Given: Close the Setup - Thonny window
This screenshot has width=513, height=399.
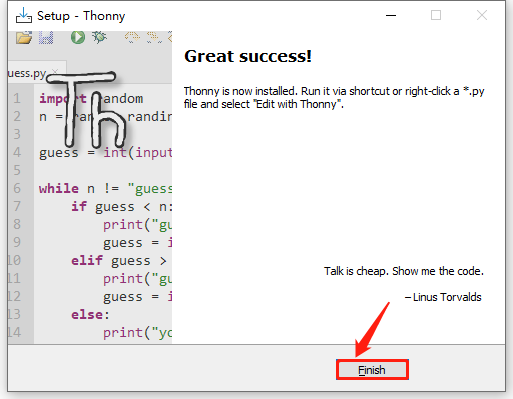Looking at the screenshot, I should point(482,15).
